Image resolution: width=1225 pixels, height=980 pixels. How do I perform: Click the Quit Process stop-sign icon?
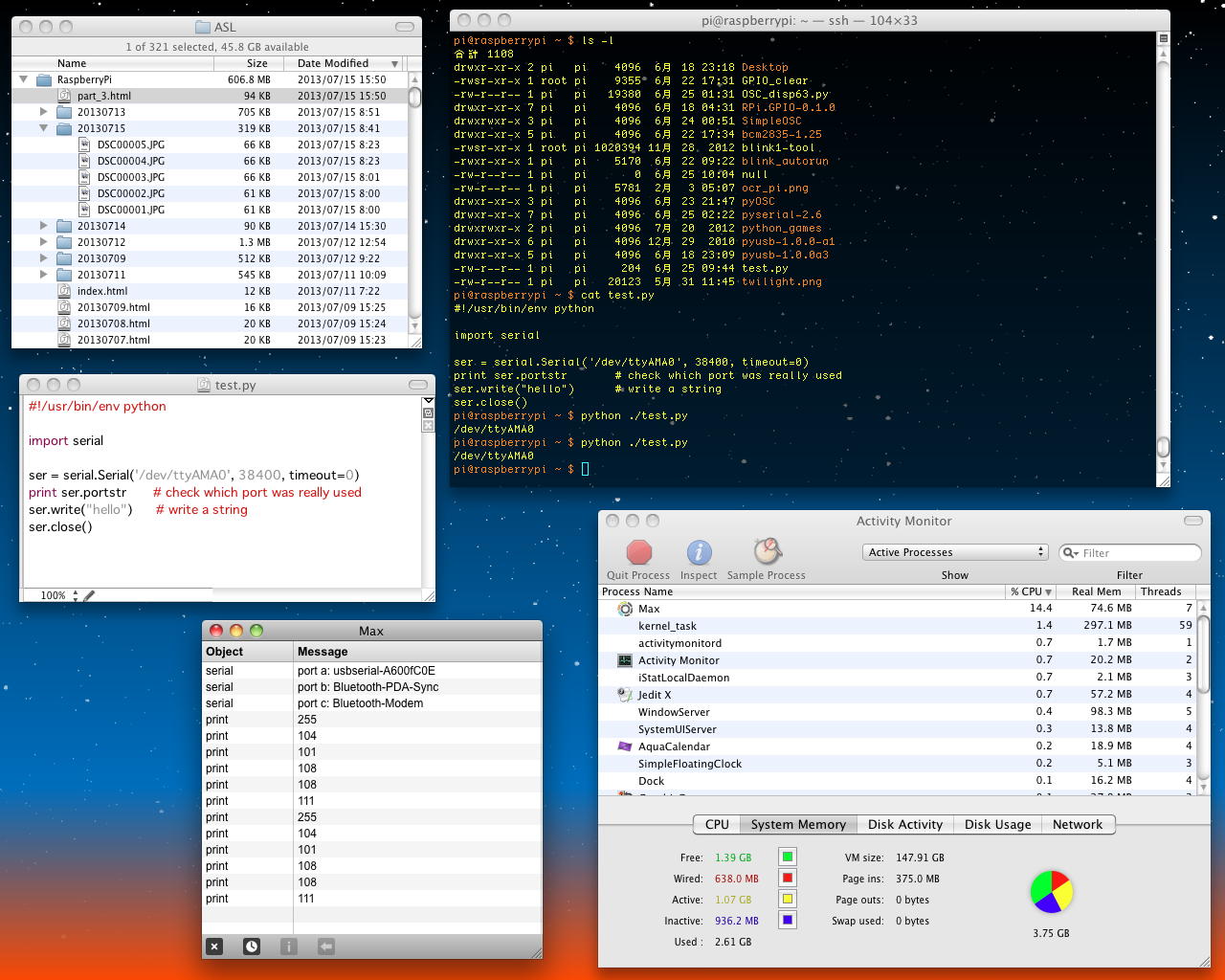pos(638,553)
